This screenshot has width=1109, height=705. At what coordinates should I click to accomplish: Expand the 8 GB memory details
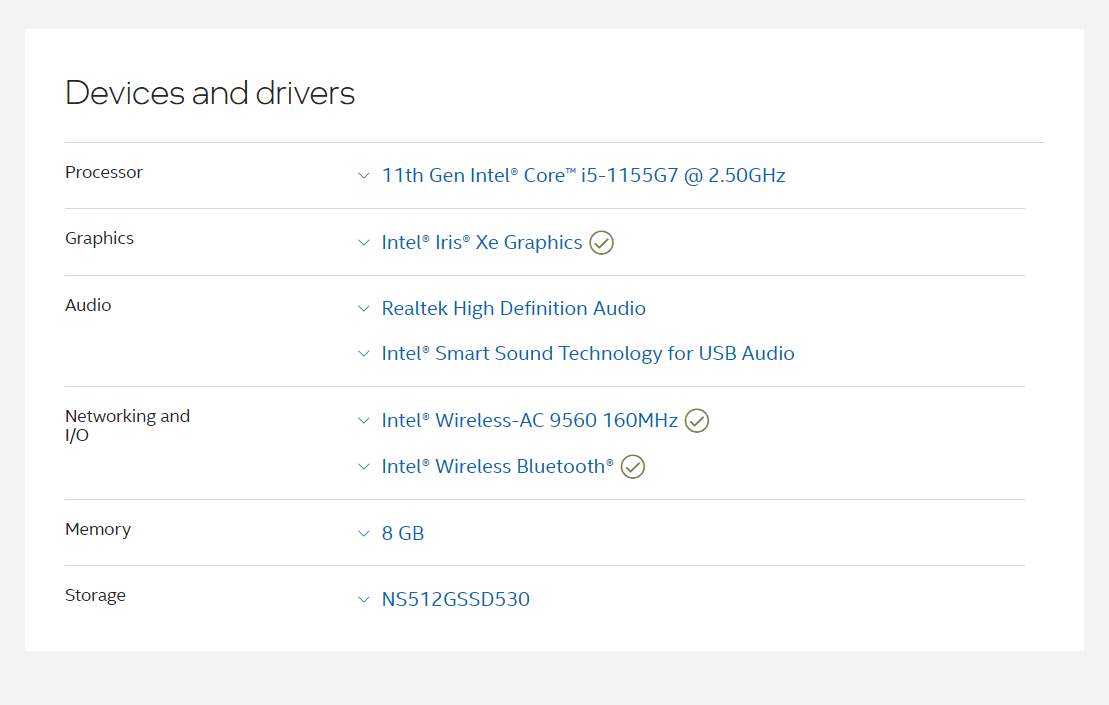point(364,533)
